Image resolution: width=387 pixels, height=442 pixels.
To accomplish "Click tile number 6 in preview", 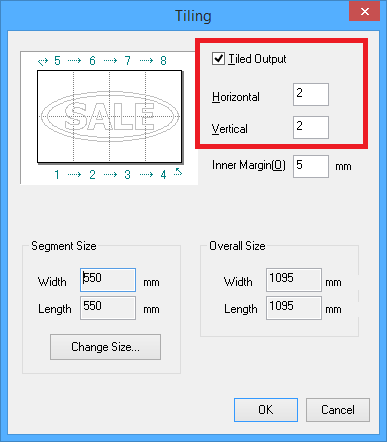I will coord(92,61).
